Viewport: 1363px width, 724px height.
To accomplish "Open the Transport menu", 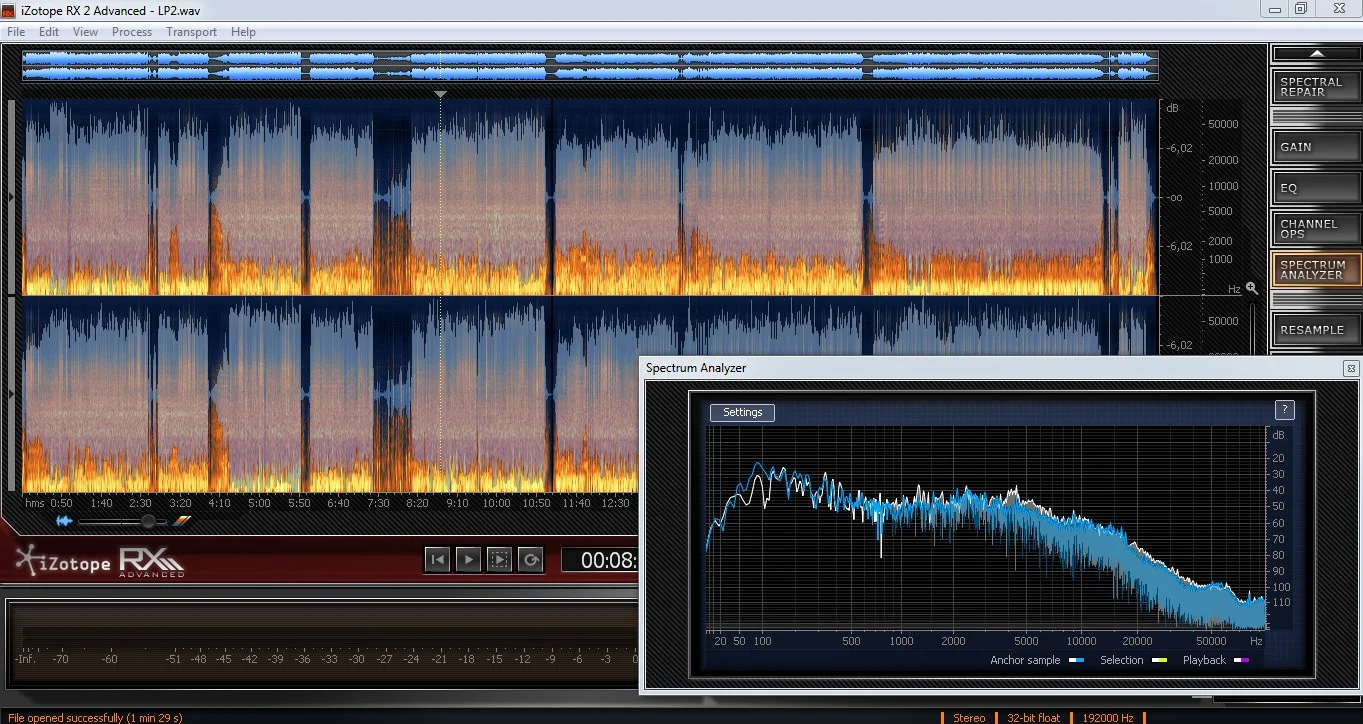I will (191, 32).
